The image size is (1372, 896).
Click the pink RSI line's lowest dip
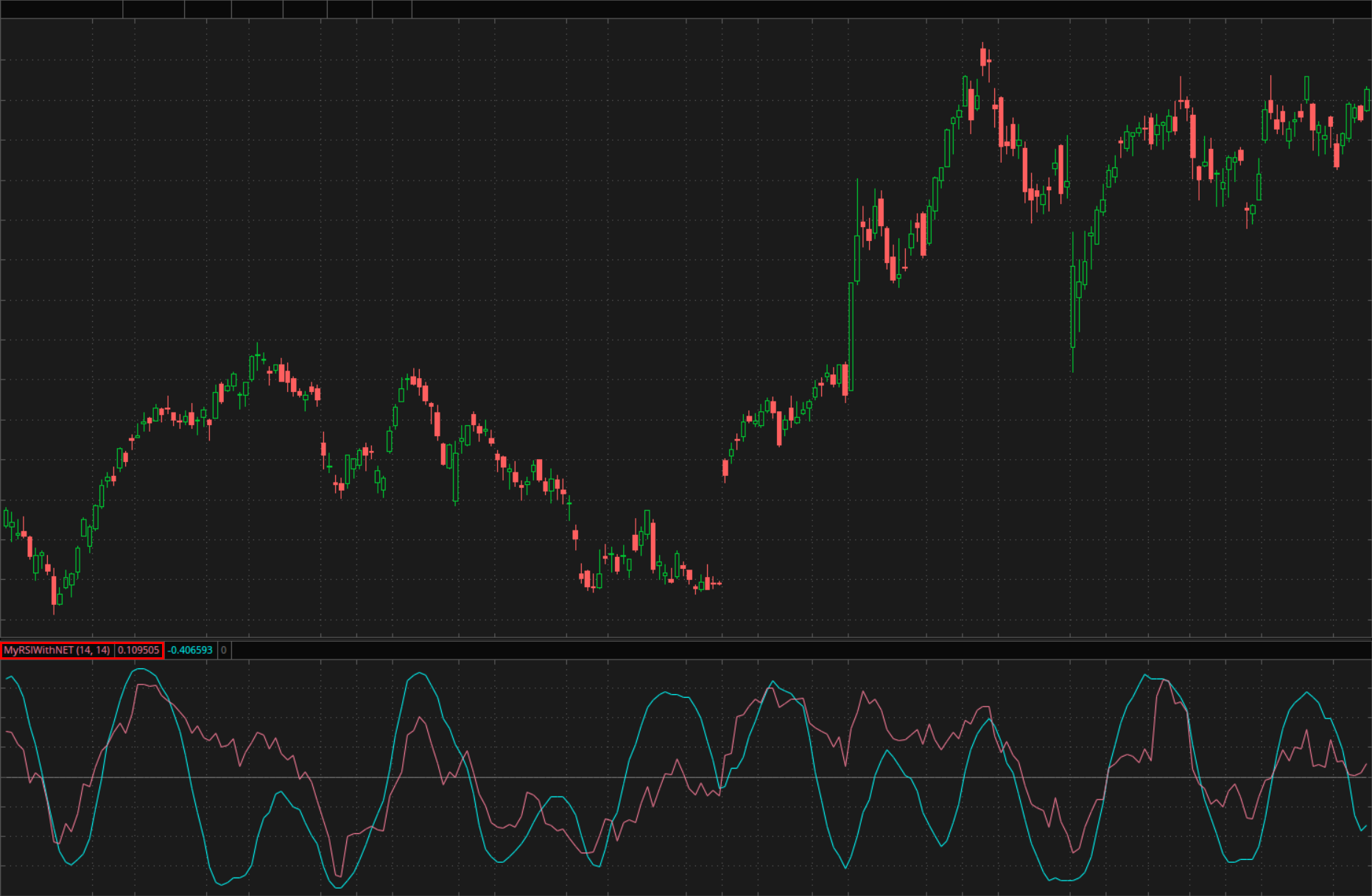click(x=339, y=875)
